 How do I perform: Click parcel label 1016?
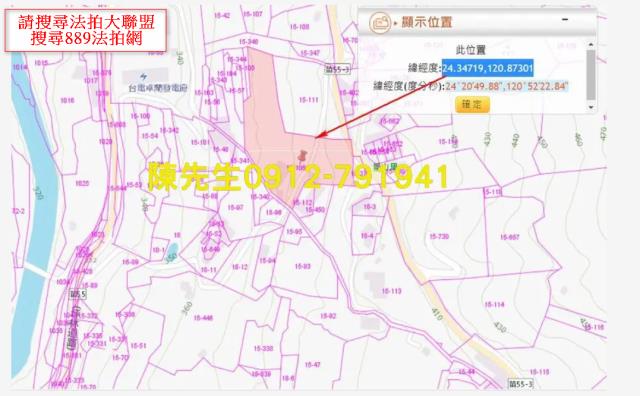click(x=67, y=100)
